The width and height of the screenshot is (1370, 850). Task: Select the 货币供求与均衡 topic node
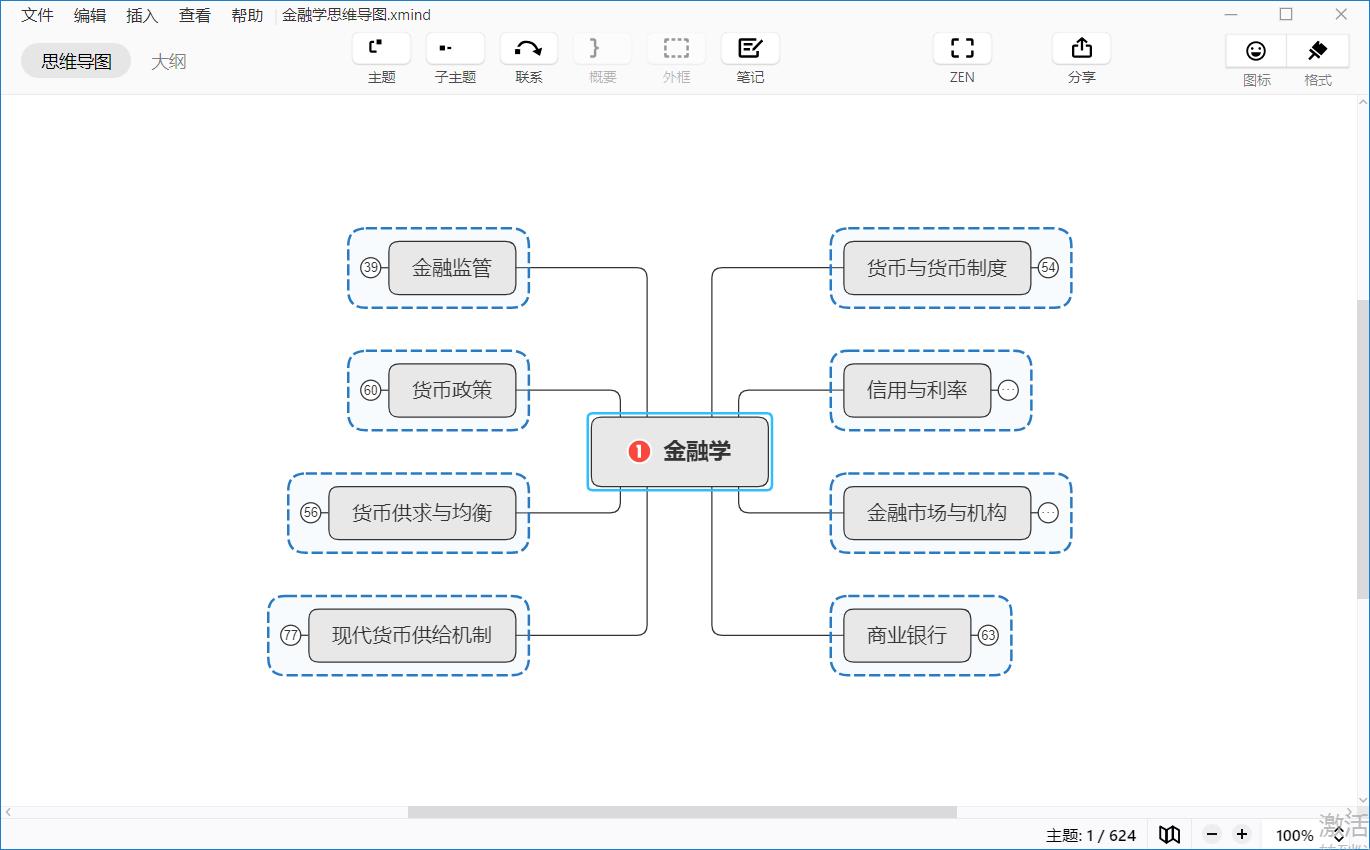coord(422,513)
